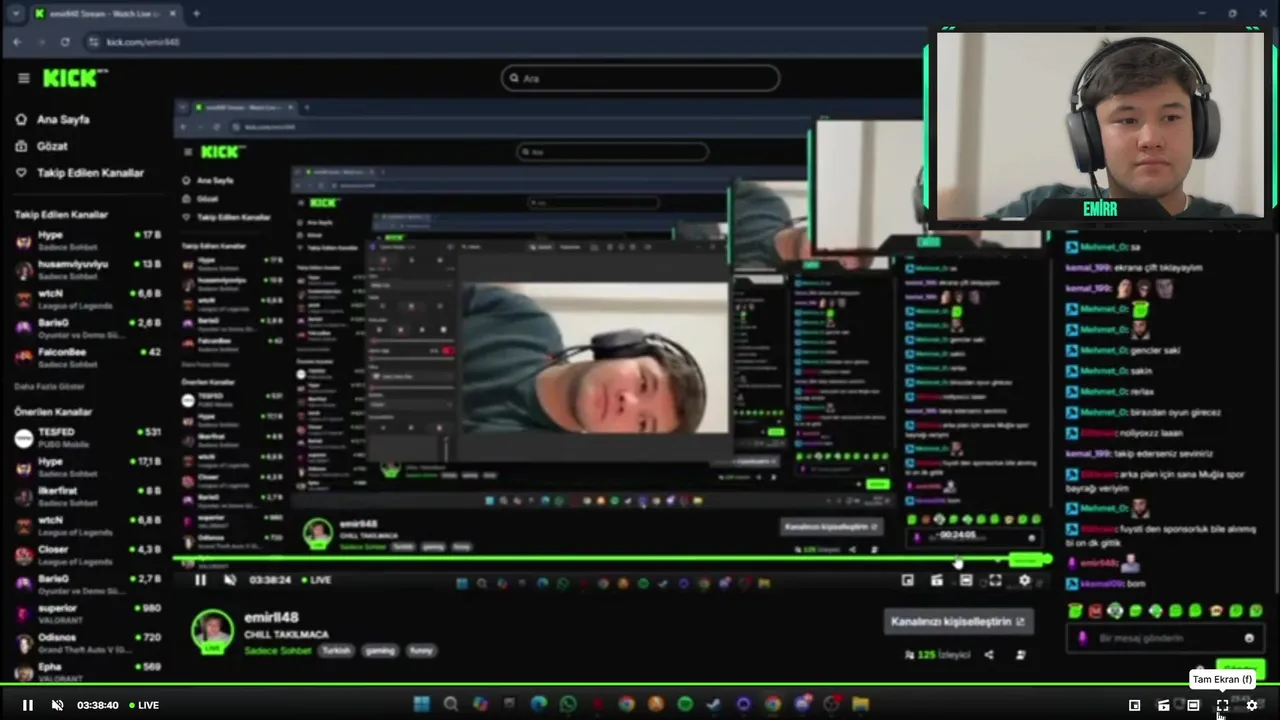The height and width of the screenshot is (720, 1280).
Task: Select the gaming tag
Action: 380,650
